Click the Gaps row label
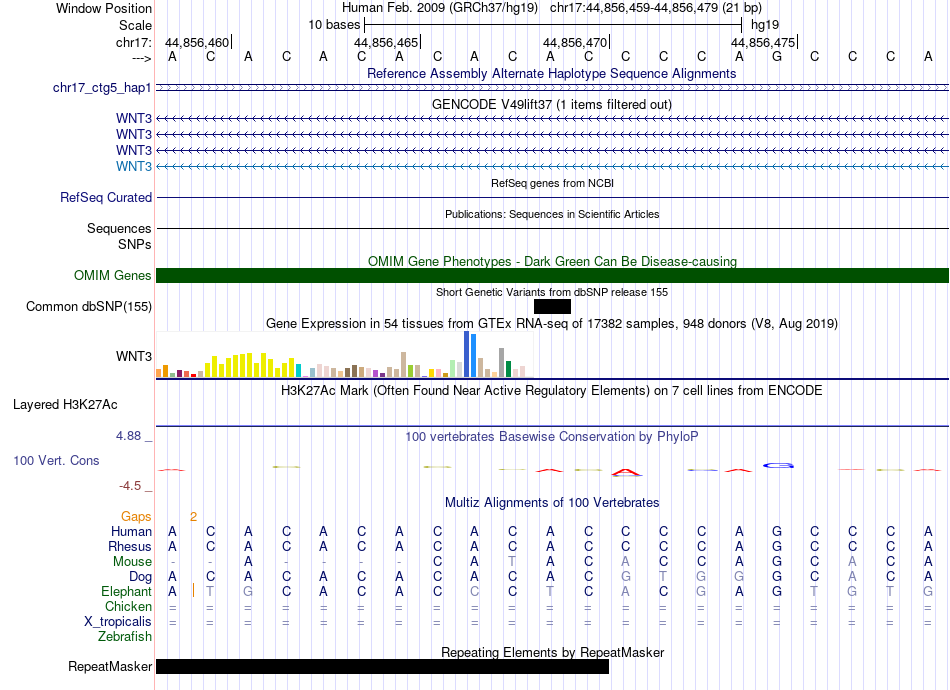Screen dimensions: 950x690 (136, 516)
